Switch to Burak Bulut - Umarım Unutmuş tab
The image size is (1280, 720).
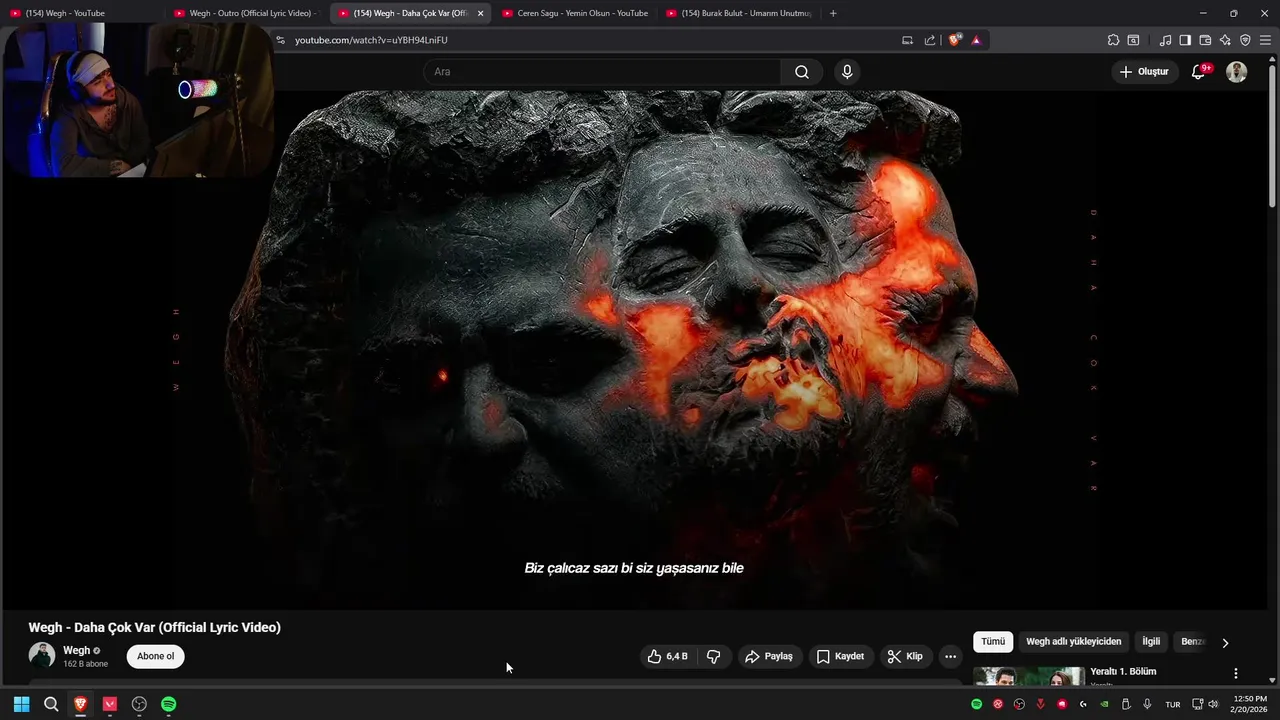[740, 13]
